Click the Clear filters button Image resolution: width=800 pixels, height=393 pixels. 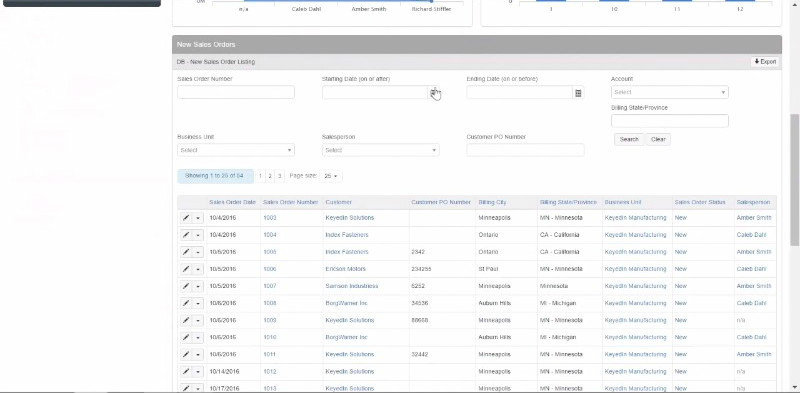658,139
